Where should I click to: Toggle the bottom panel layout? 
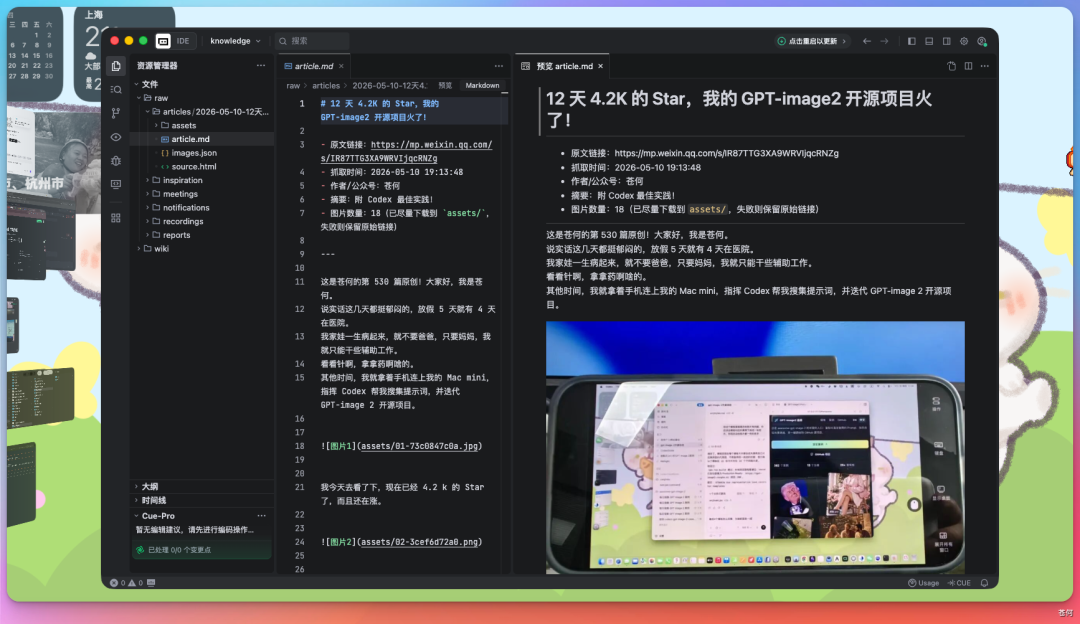pos(929,41)
